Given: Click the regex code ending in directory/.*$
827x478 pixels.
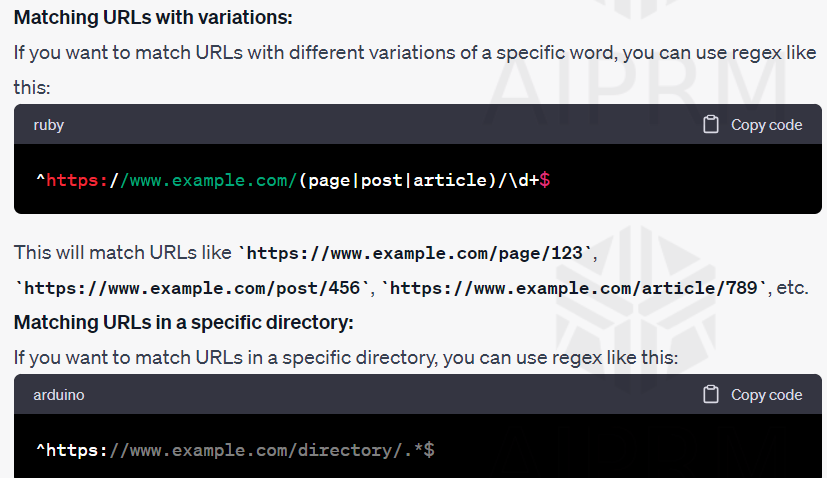Looking at the screenshot, I should (x=235, y=450).
